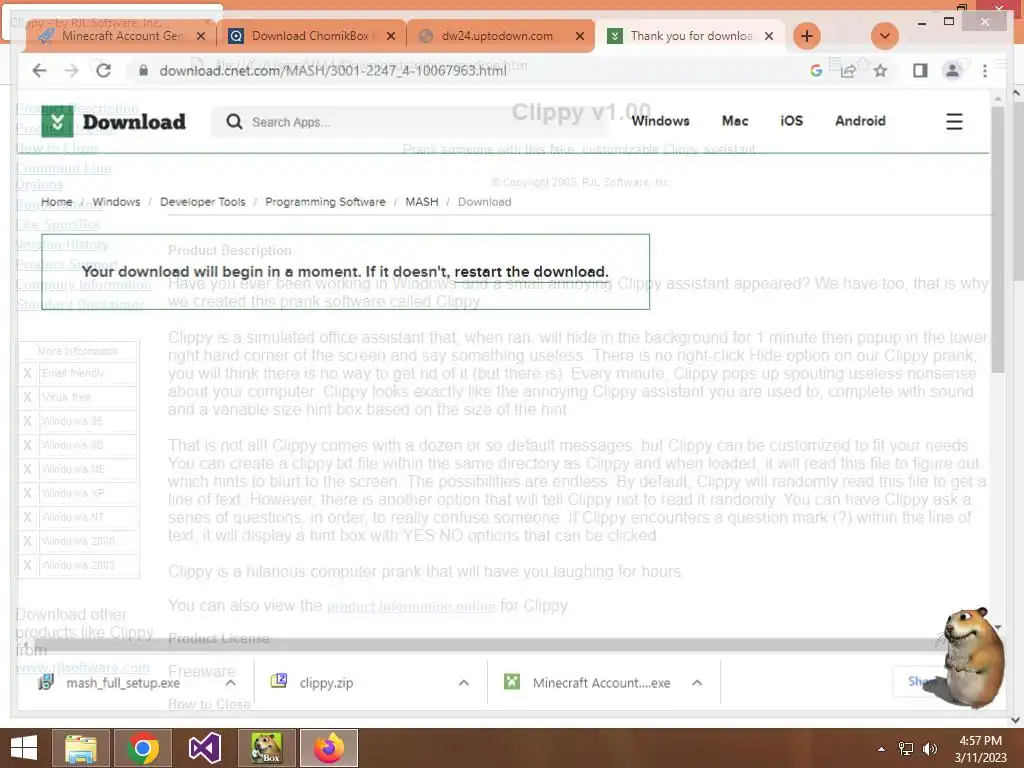Open the hamburger navigation menu
The height and width of the screenshot is (768, 1024).
point(954,121)
